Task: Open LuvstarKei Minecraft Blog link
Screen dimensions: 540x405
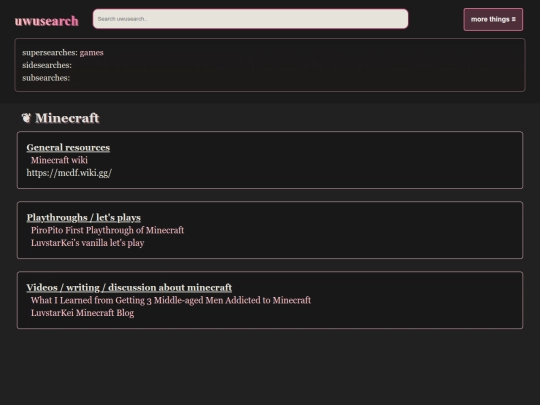Action: tap(83, 313)
